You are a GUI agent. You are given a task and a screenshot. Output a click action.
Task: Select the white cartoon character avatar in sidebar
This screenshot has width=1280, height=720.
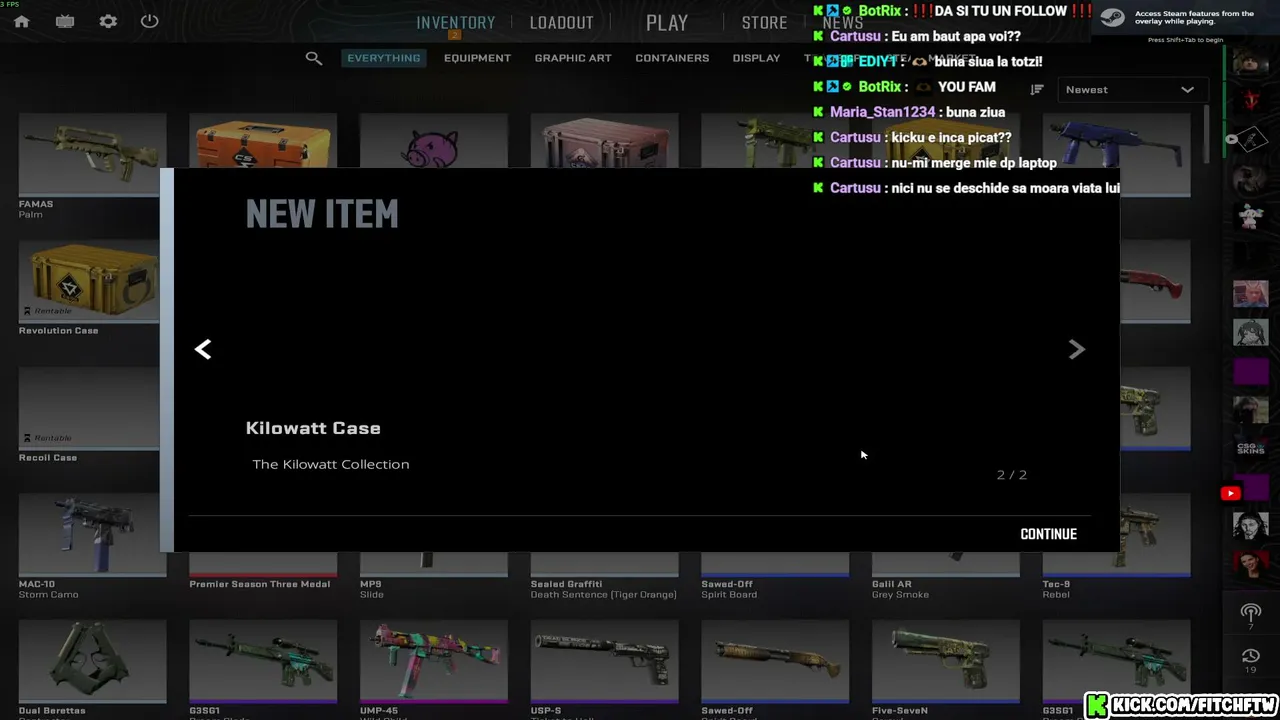coord(1251,217)
